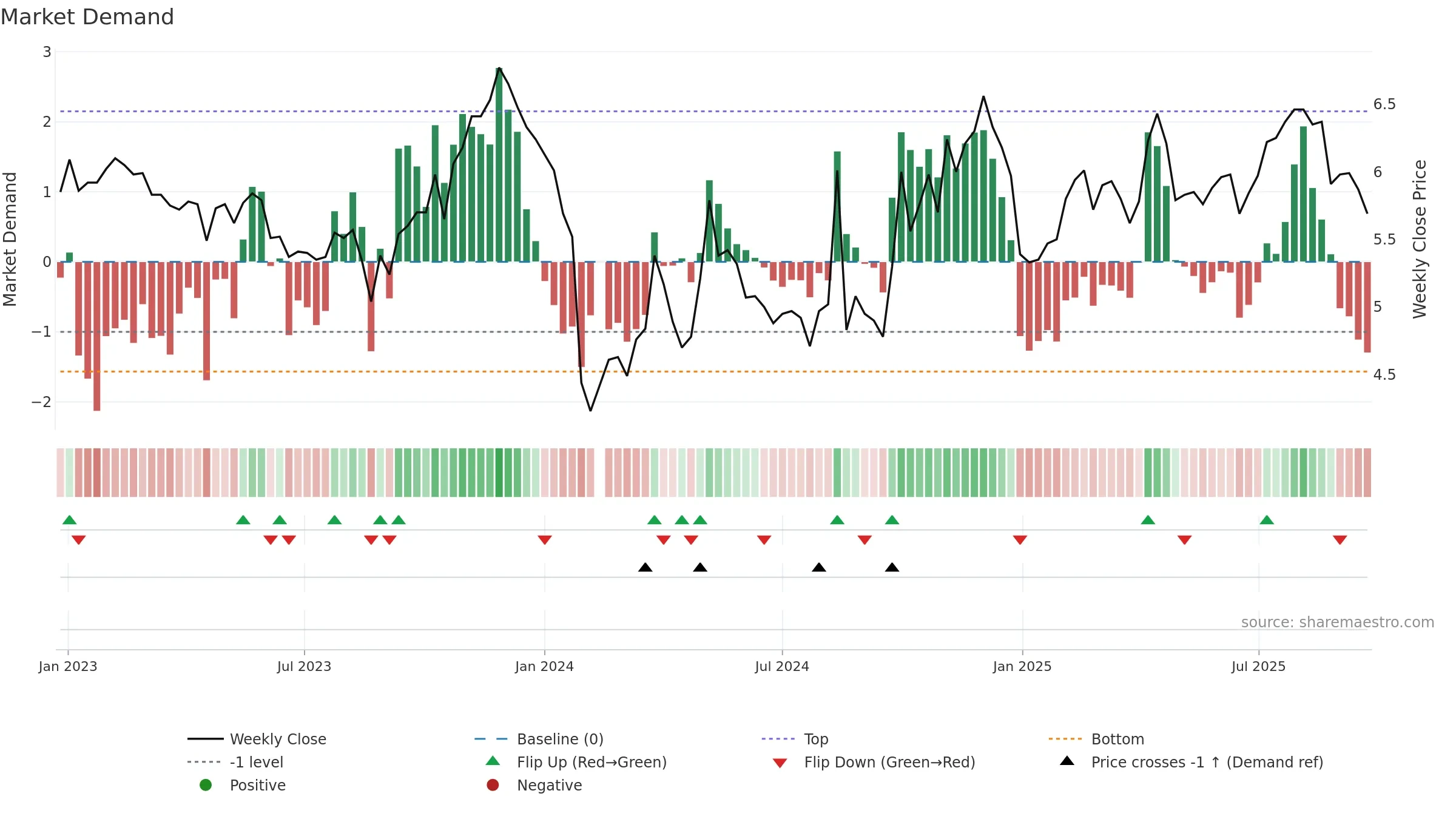Click the red flip-down marker at Jan 2024
The image size is (1456, 819).
point(545,540)
